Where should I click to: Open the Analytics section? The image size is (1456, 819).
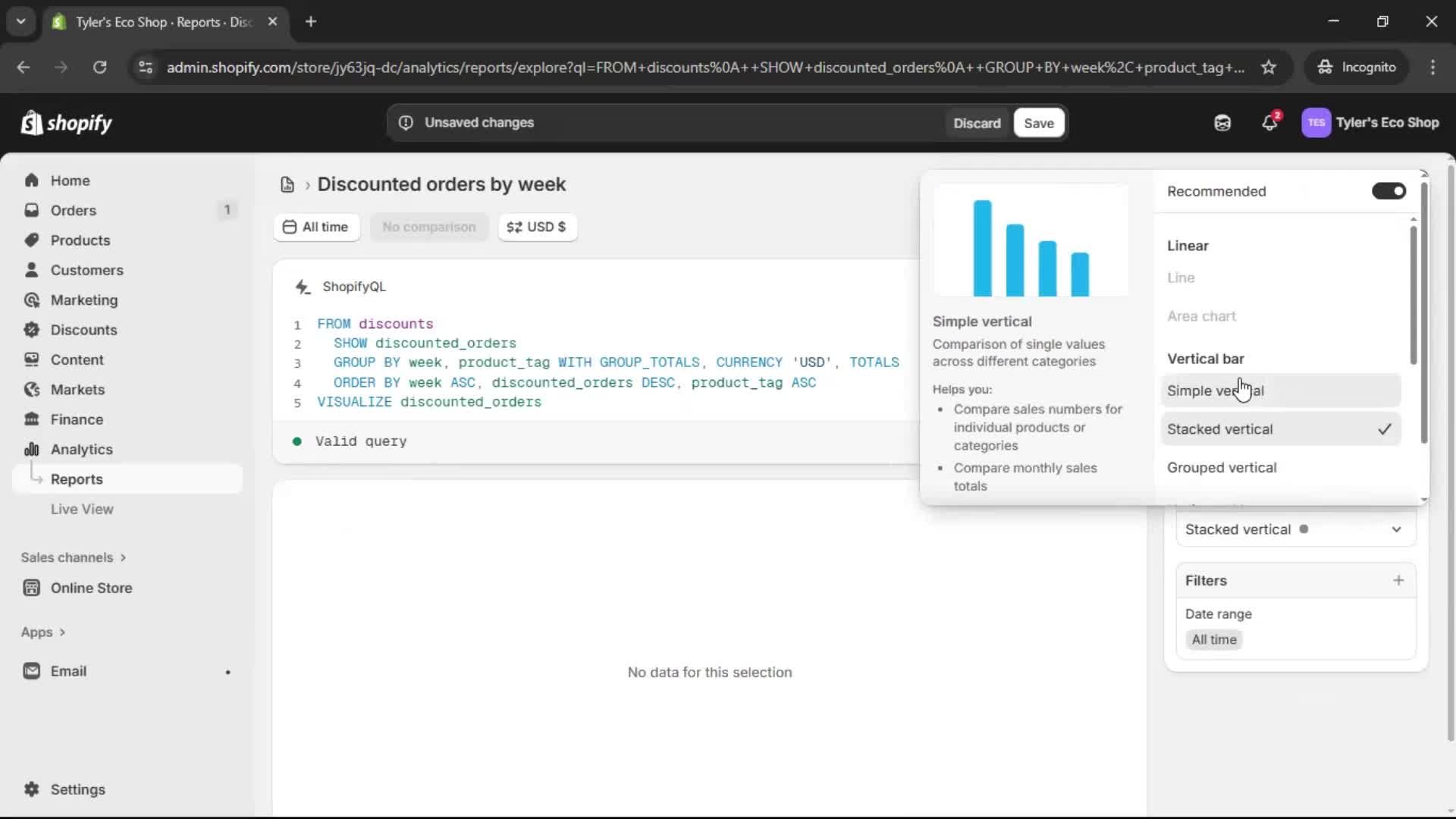point(80,449)
